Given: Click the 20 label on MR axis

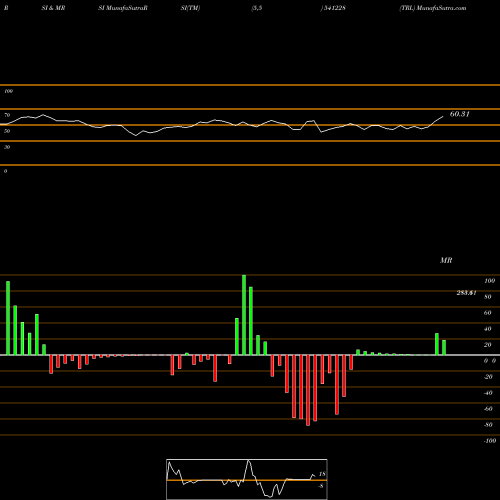Looking at the screenshot, I should point(488,345).
